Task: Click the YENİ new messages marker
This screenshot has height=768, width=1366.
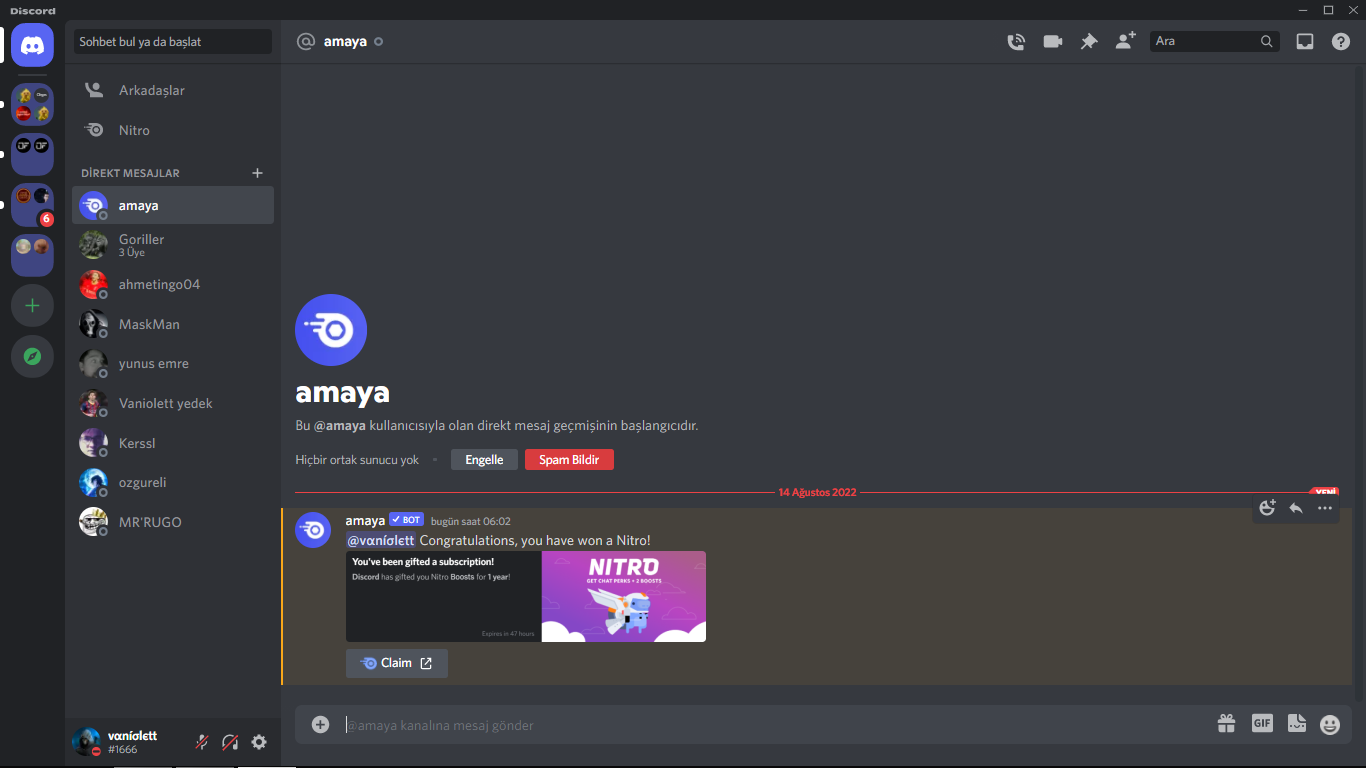Action: (1325, 492)
